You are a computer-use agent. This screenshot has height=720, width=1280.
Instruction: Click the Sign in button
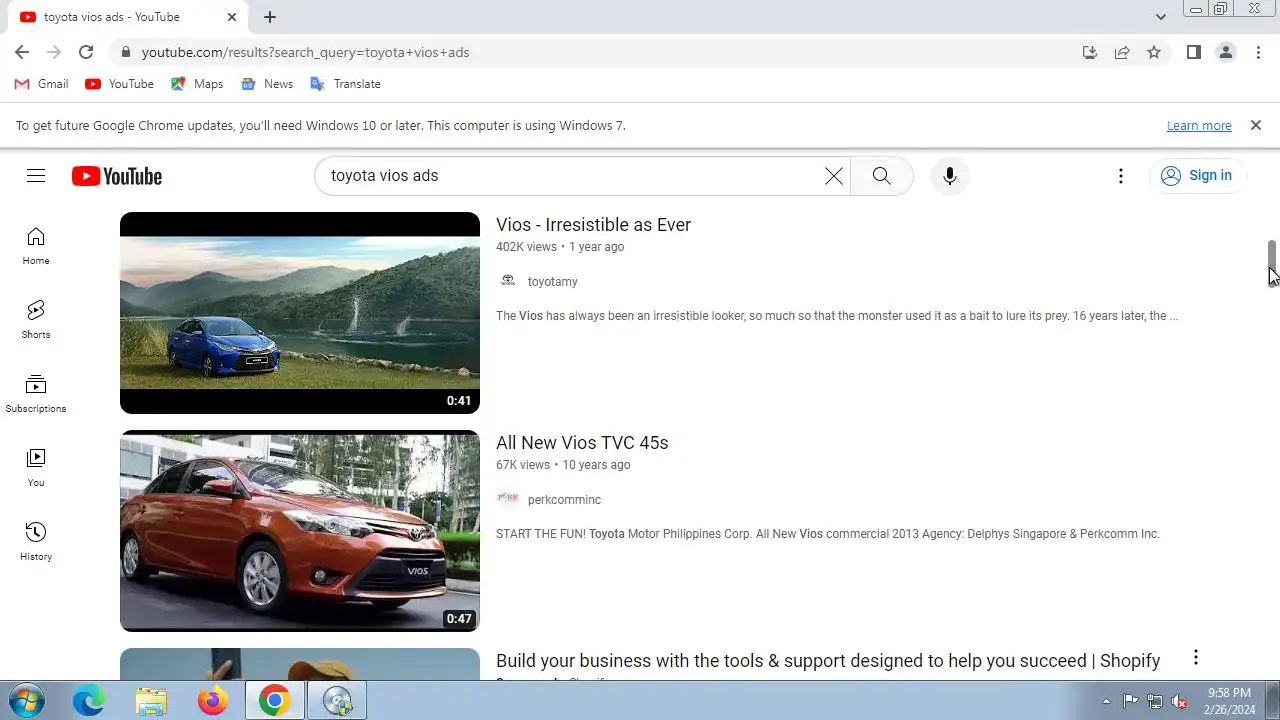pyautogui.click(x=1197, y=176)
